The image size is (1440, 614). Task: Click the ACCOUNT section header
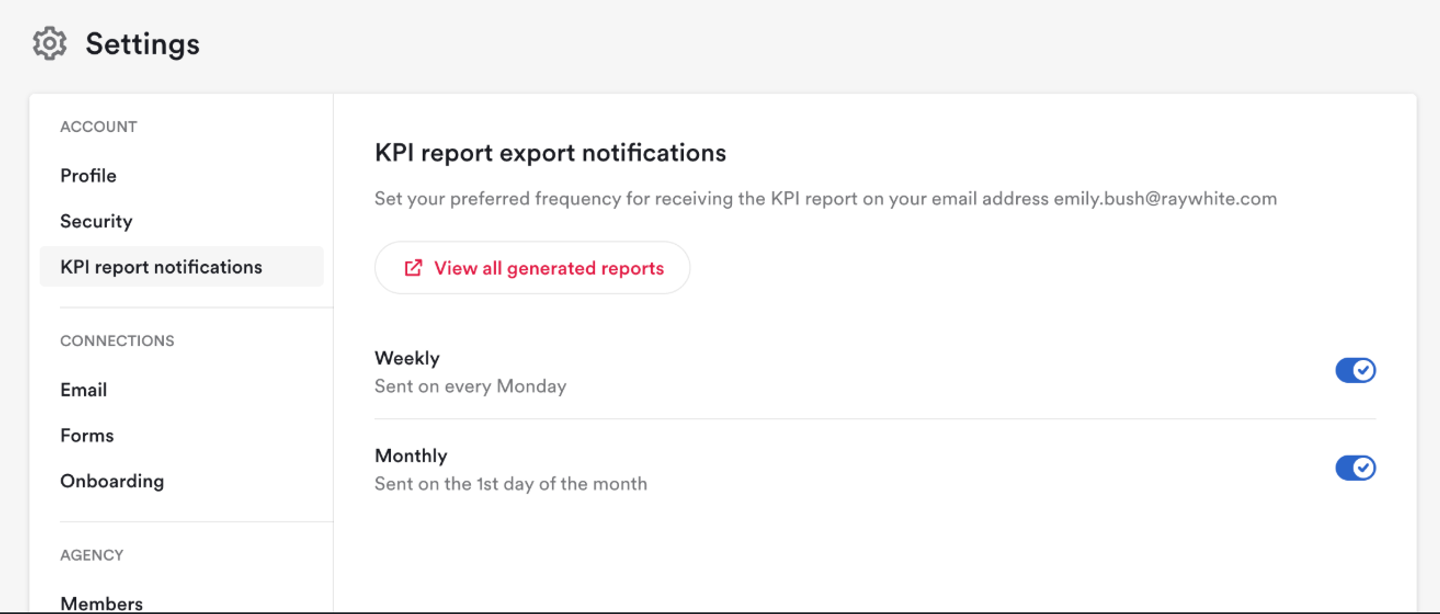[98, 127]
